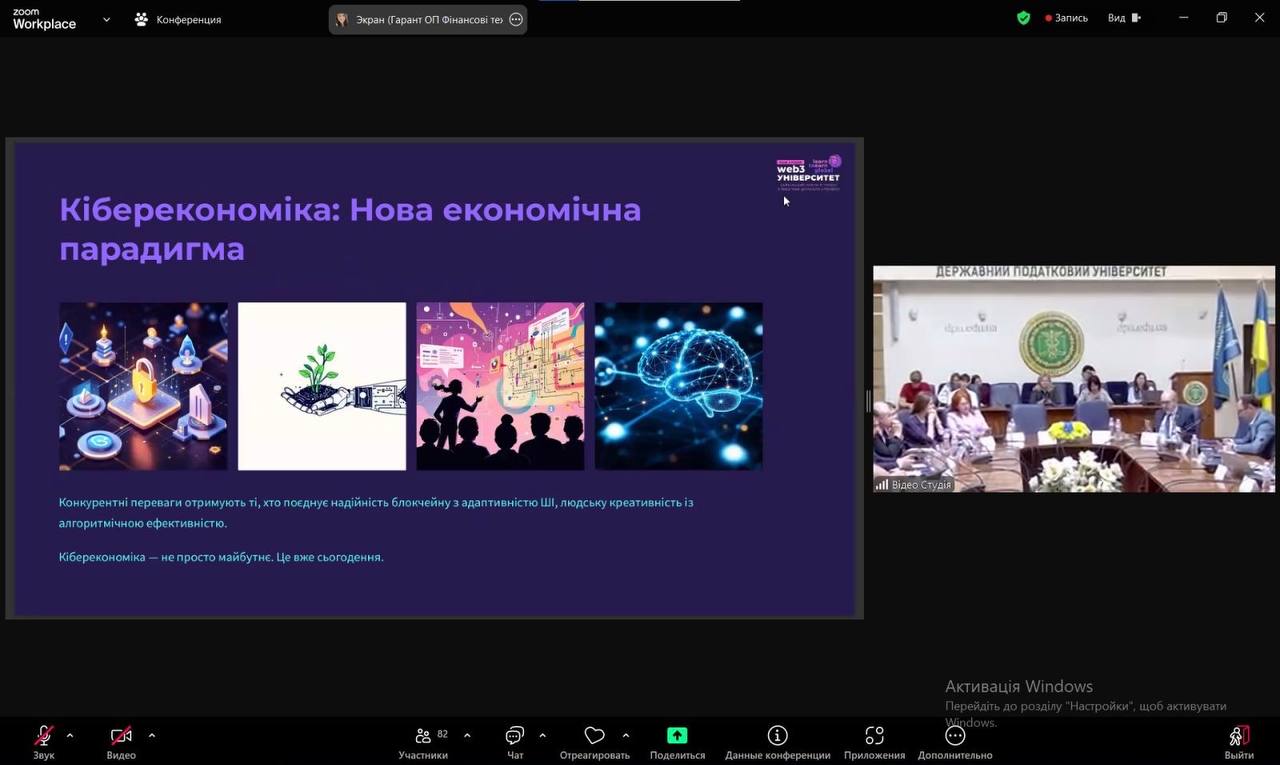Open the Вид view menu

pos(1123,18)
